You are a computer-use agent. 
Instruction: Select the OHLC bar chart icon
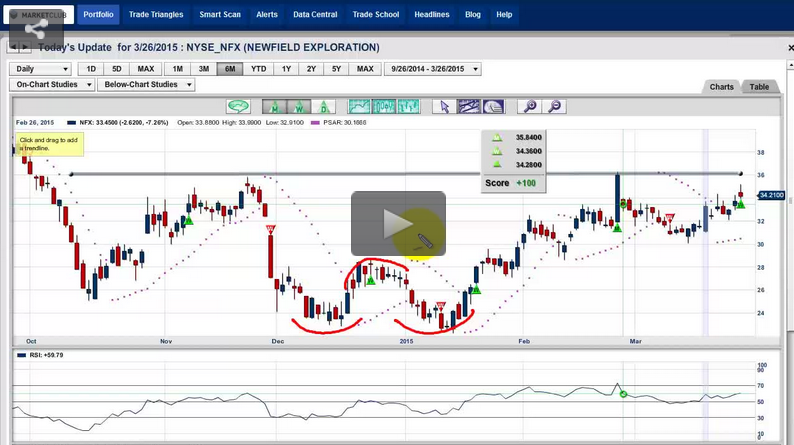click(x=408, y=107)
